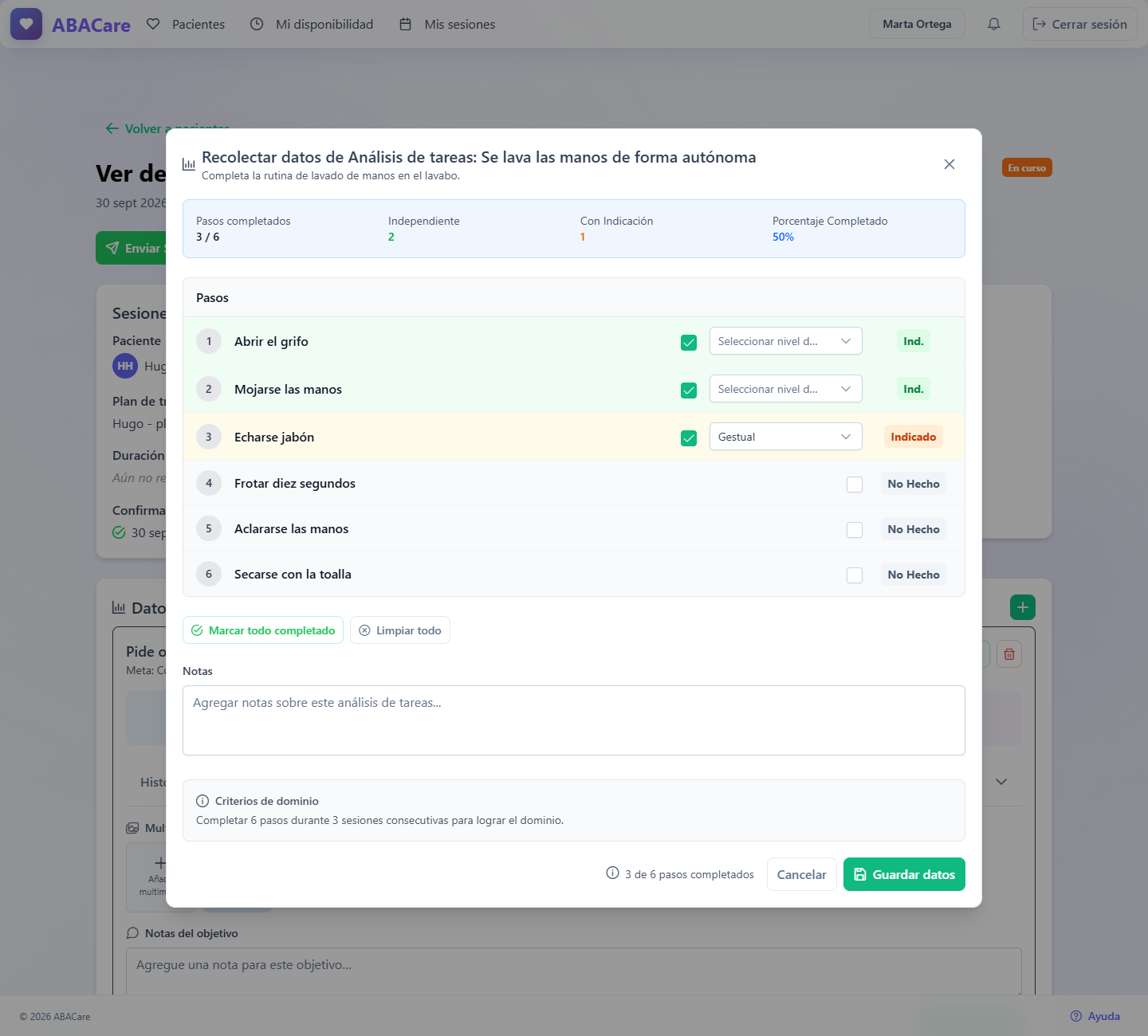1148x1036 pixels.
Task: Click the task analysis notes field
Action: [x=574, y=720]
